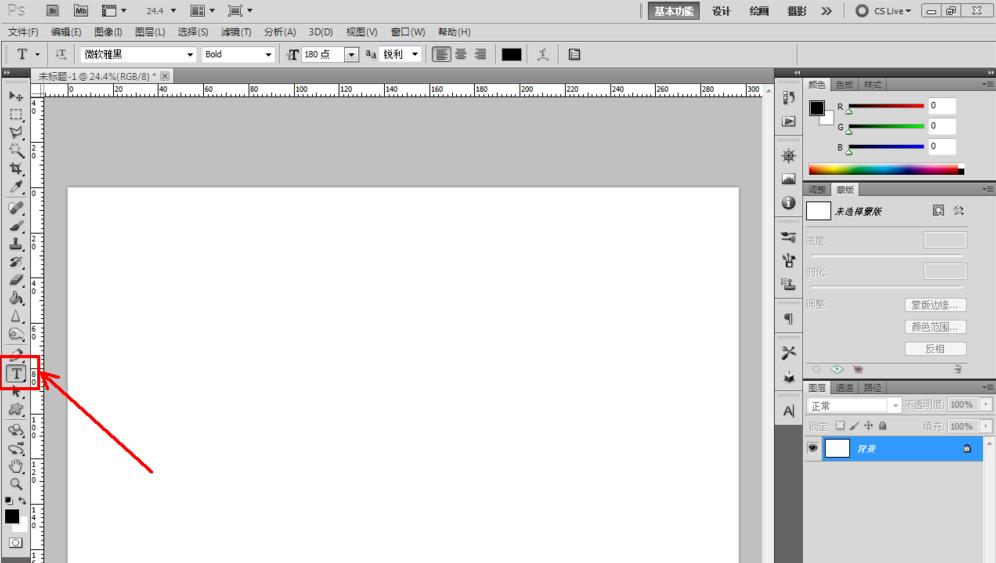This screenshot has height=563, width=996.
Task: Select the Blur tool
Action: click(16, 316)
